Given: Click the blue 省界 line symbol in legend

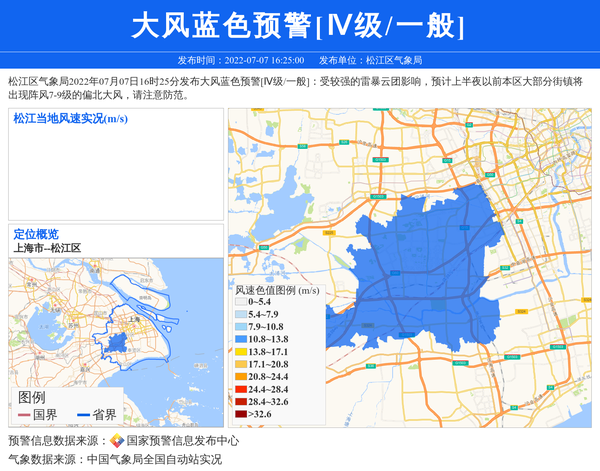Looking at the screenshot, I should (84, 415).
